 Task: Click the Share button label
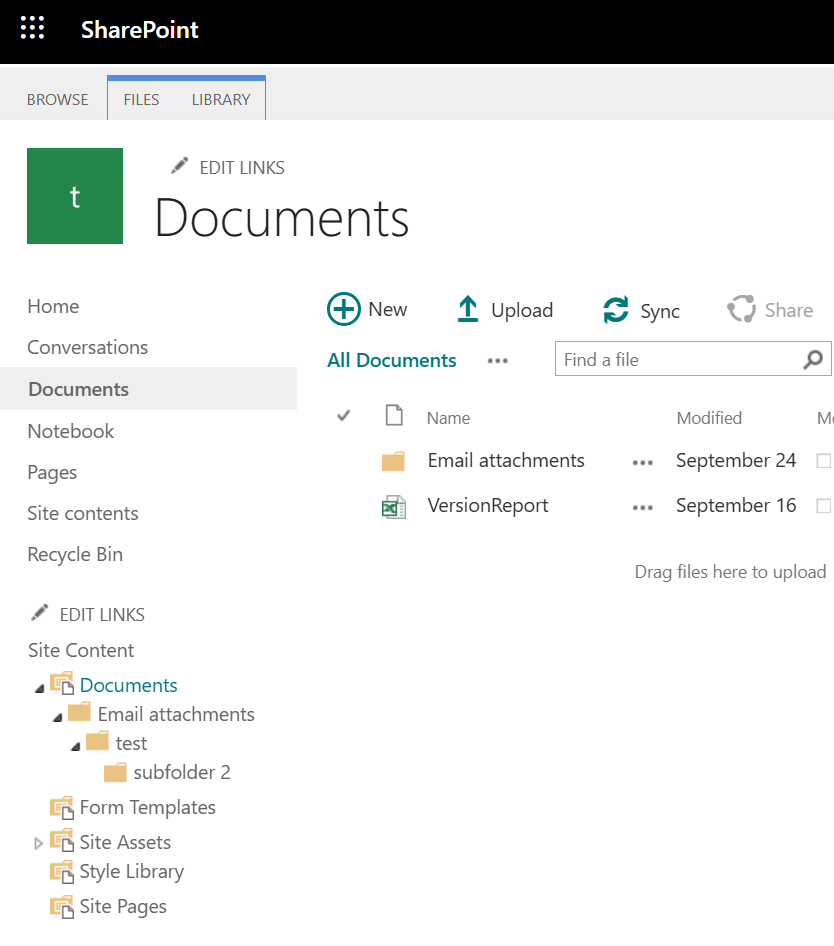point(789,310)
